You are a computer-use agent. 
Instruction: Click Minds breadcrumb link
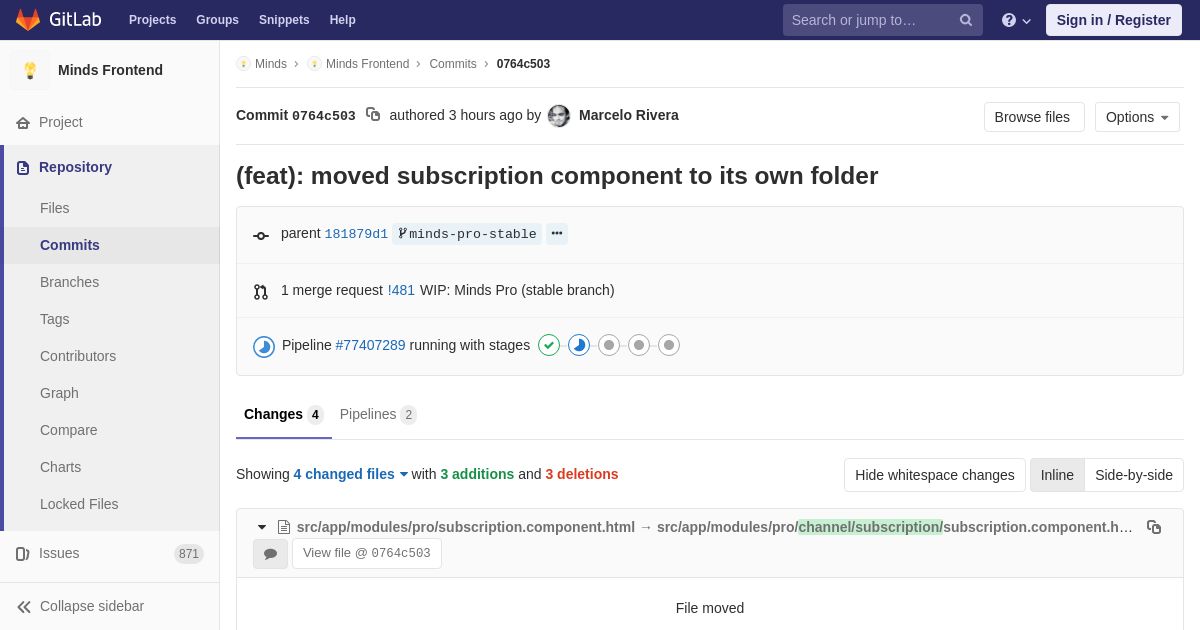(x=271, y=64)
